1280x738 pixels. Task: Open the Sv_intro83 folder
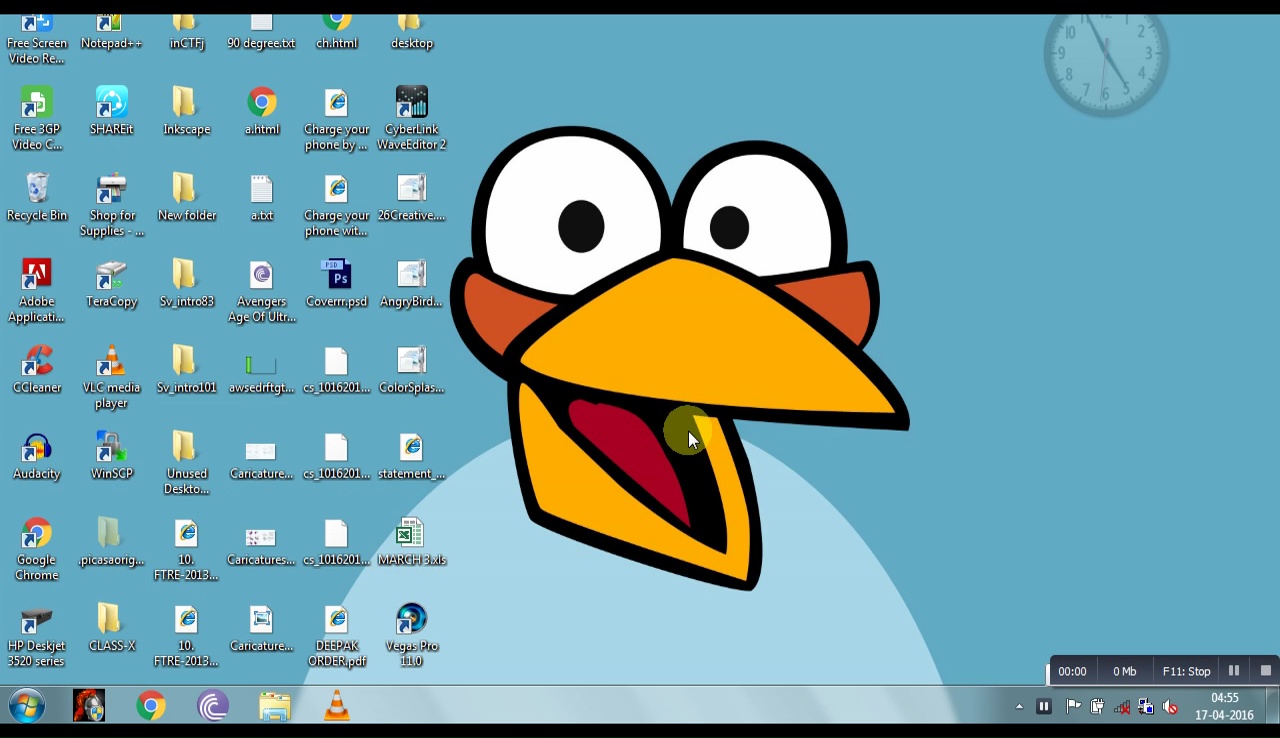click(186, 283)
